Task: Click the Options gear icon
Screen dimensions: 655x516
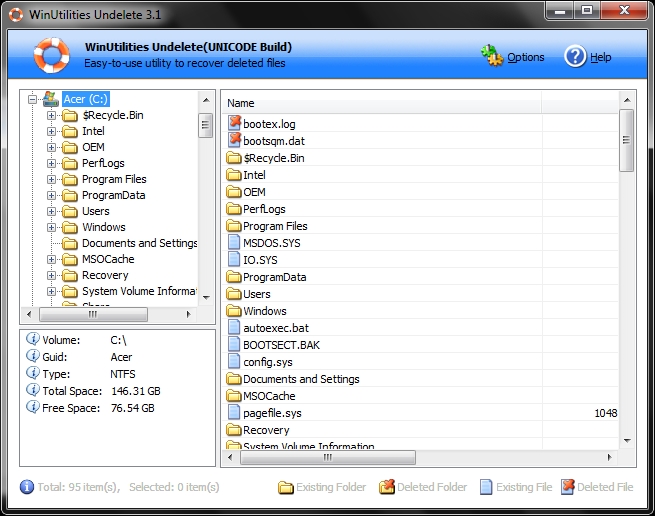Action: (x=492, y=56)
